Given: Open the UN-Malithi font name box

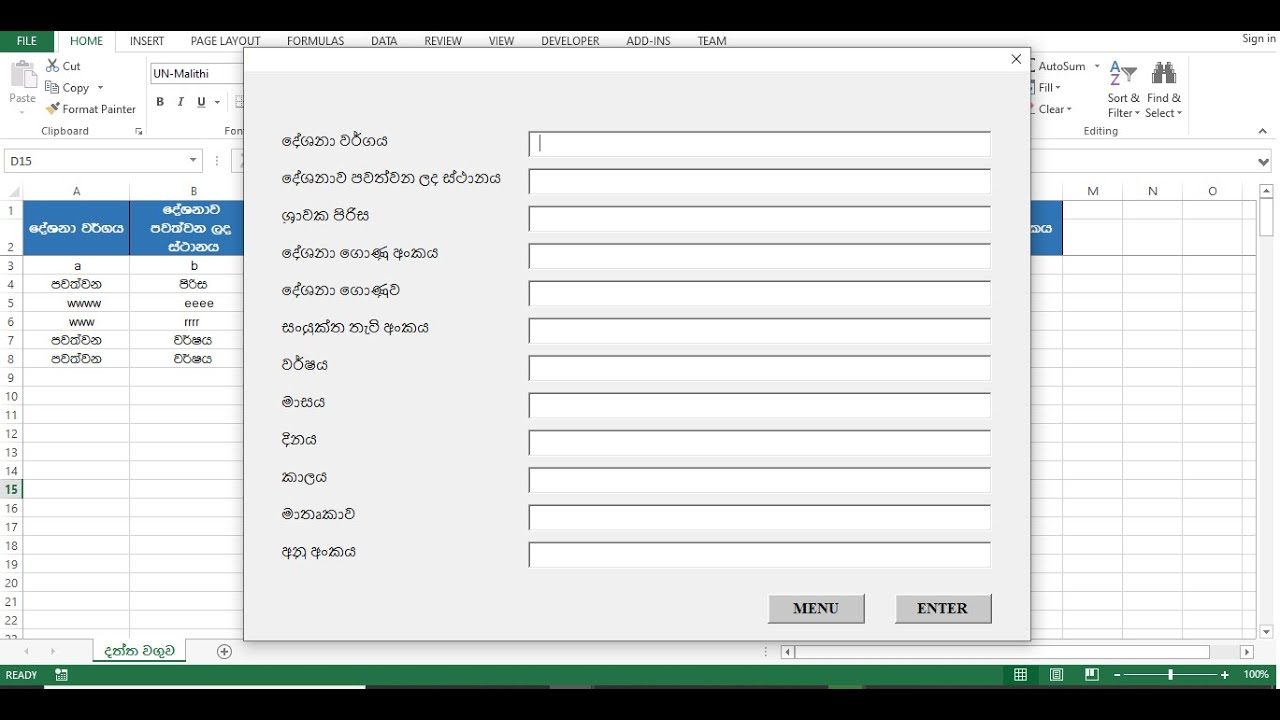Looking at the screenshot, I should [x=197, y=74].
